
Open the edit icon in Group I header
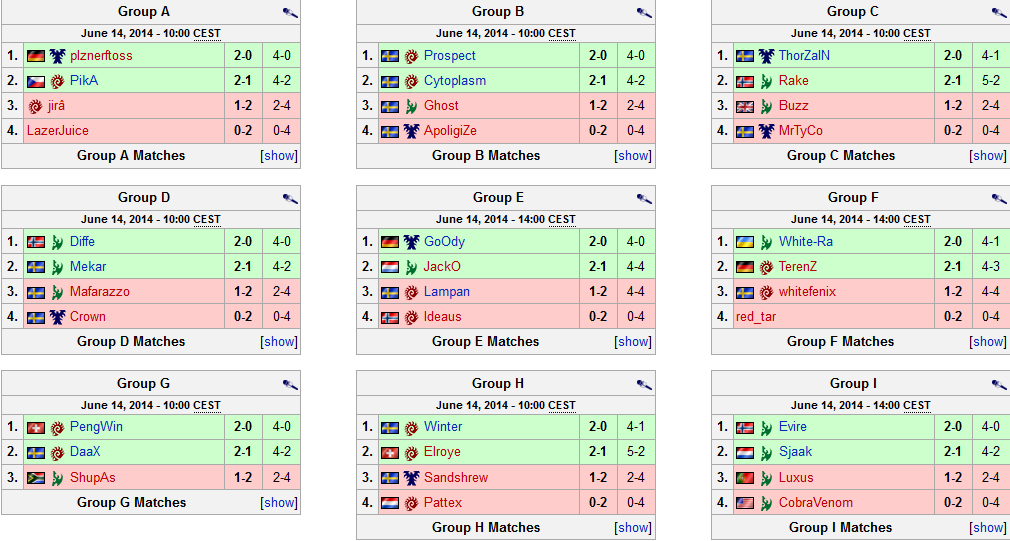click(x=999, y=385)
